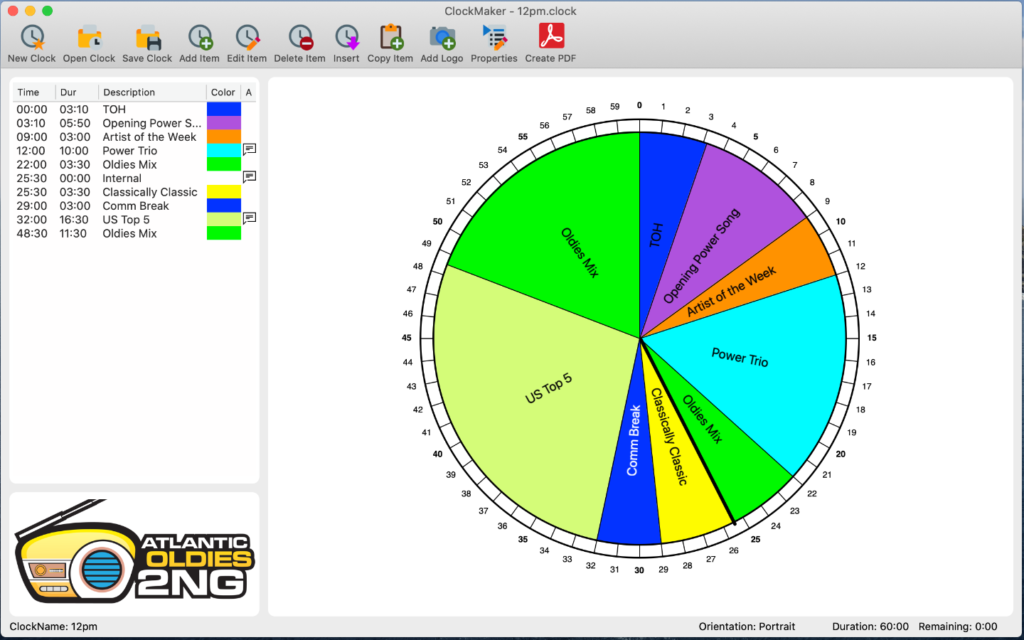Click the green full-screen window button

pos(47,11)
